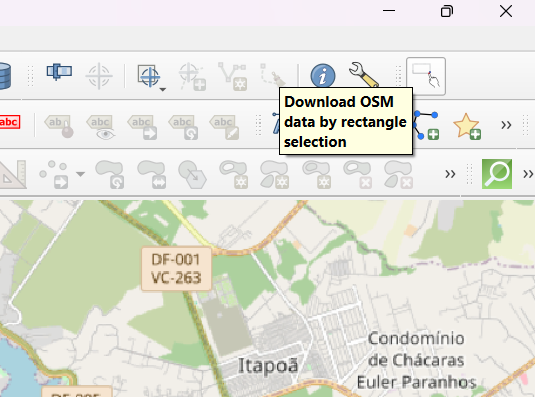Click the DF-001 VC-263 road shield on map
The height and width of the screenshot is (397, 535).
177,269
